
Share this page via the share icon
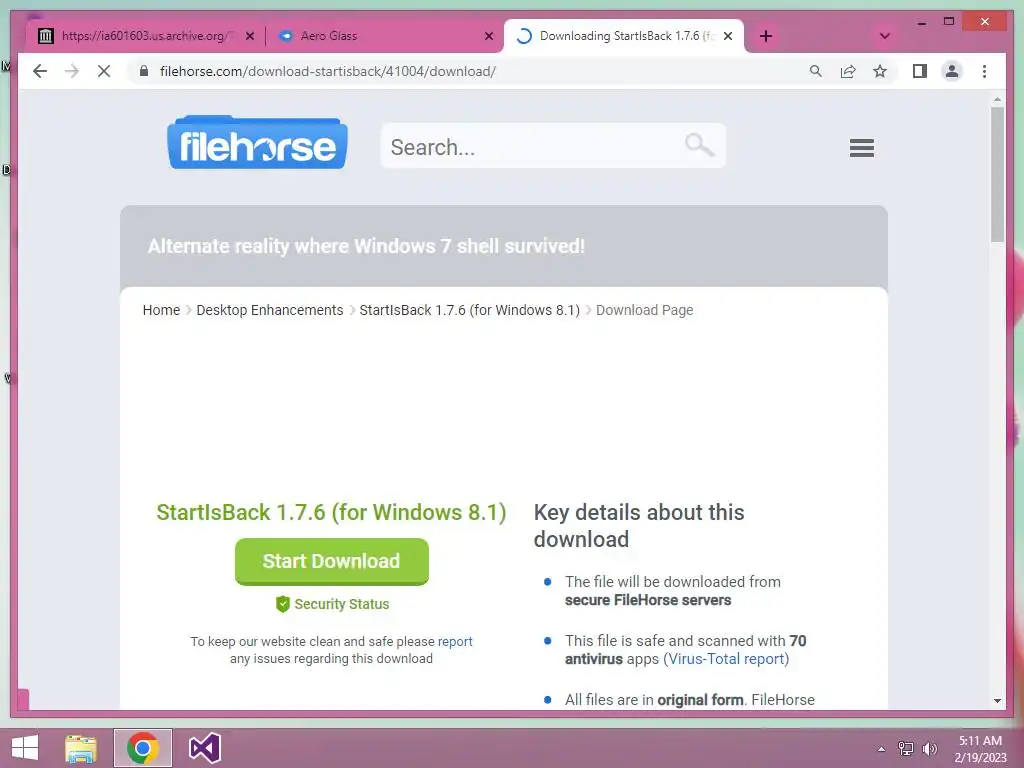[x=848, y=71]
